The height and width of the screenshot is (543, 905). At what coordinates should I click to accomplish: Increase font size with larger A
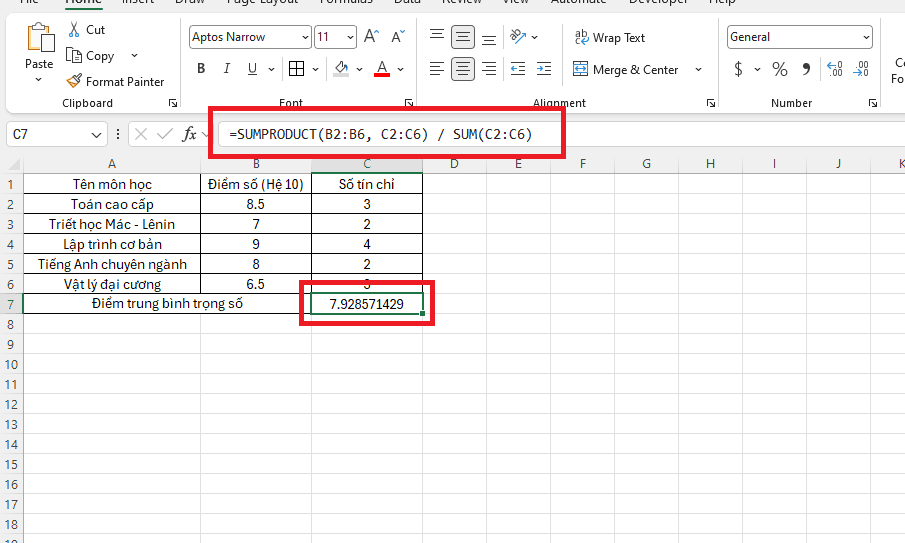[371, 37]
